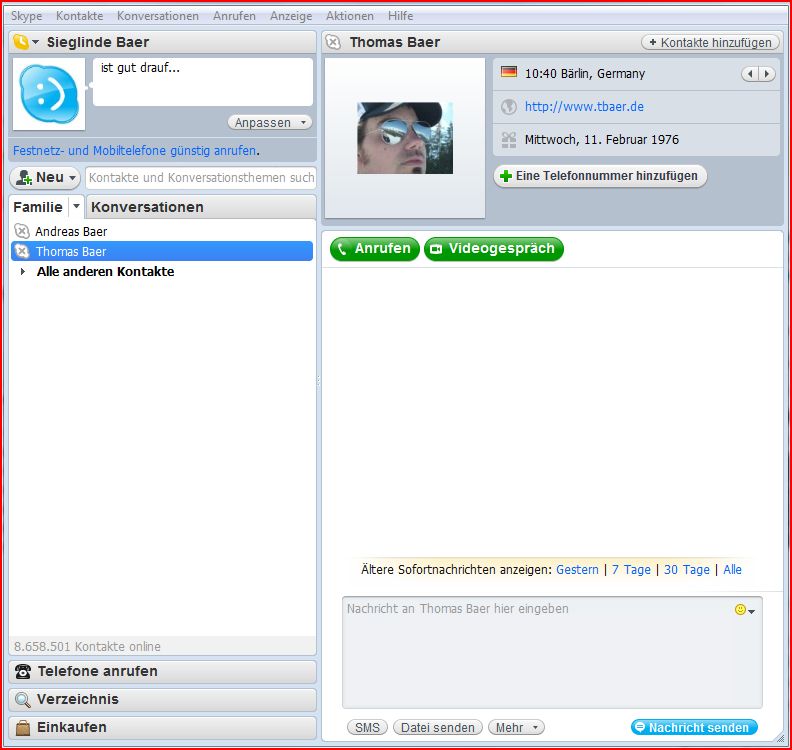Click the telephone icon in Telefone anrufen

tap(23, 672)
